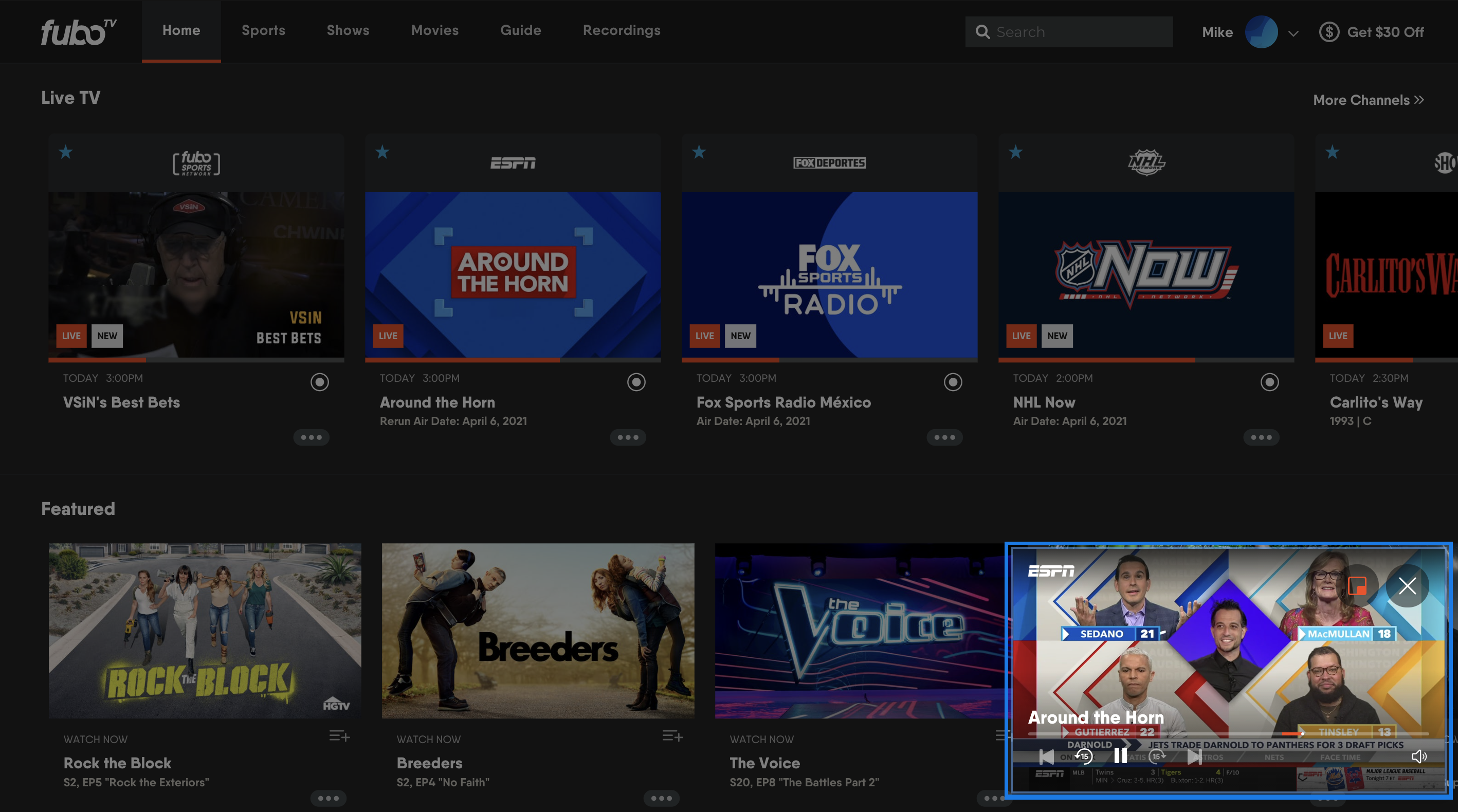This screenshot has width=1458, height=812.
Task: Click the Get $30 Off link
Action: [x=1385, y=32]
